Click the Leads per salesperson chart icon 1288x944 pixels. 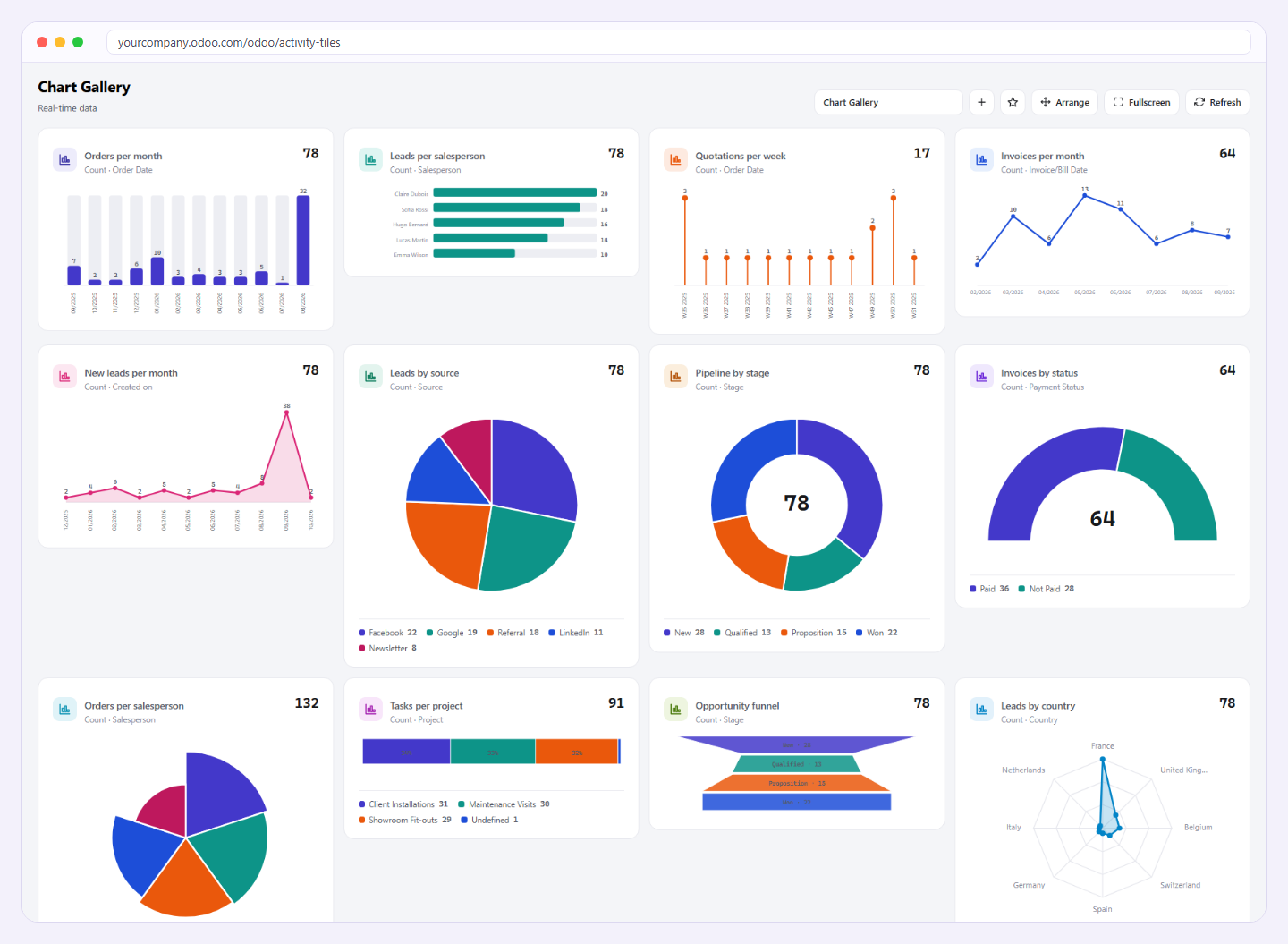click(x=370, y=160)
